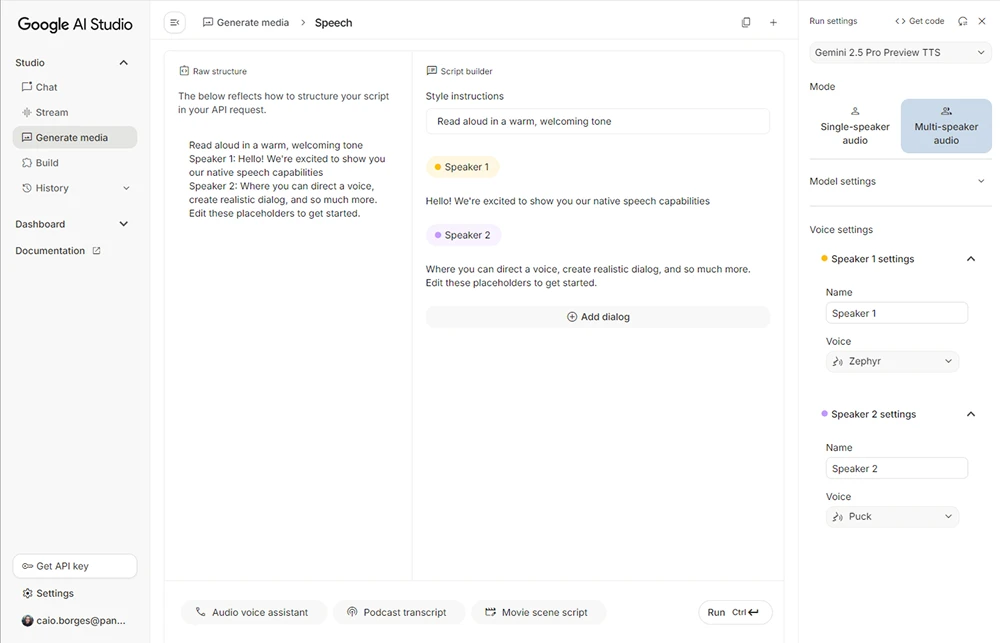Image resolution: width=1000 pixels, height=643 pixels.
Task: Click the Style instructions input field
Action: pos(598,121)
